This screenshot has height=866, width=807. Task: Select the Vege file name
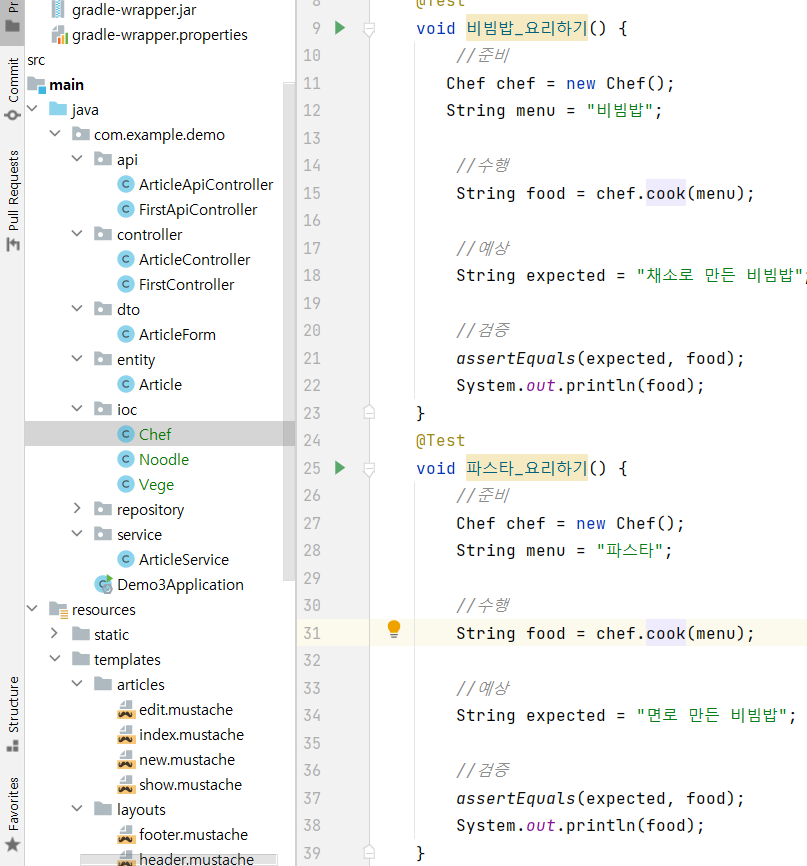[156, 484]
